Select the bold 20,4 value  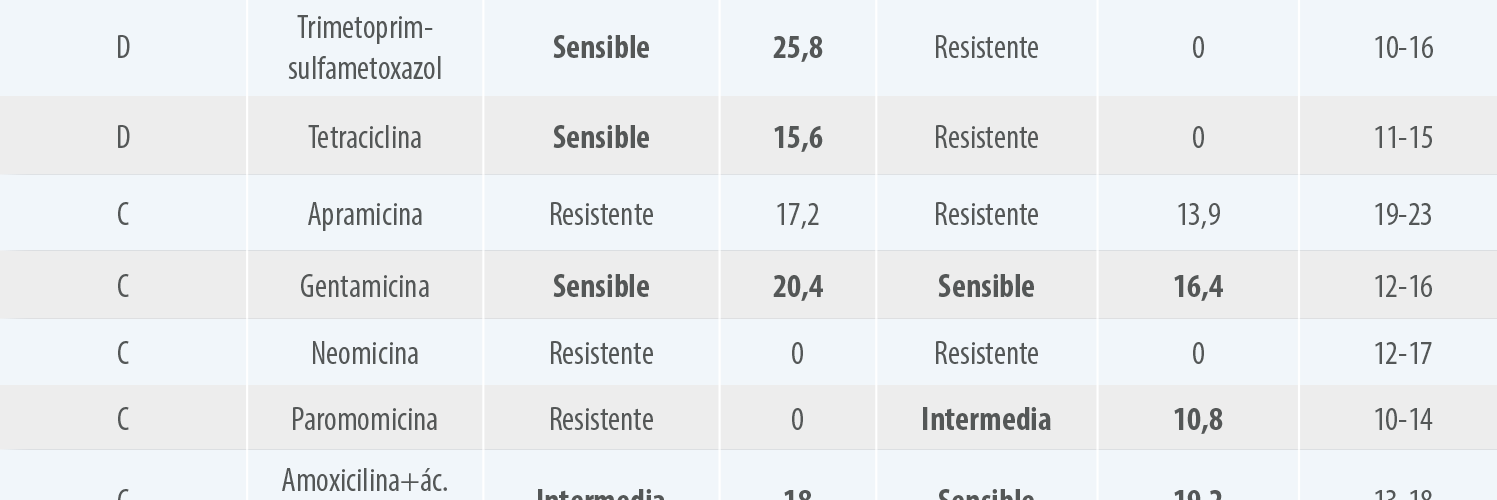pyautogui.click(x=798, y=286)
